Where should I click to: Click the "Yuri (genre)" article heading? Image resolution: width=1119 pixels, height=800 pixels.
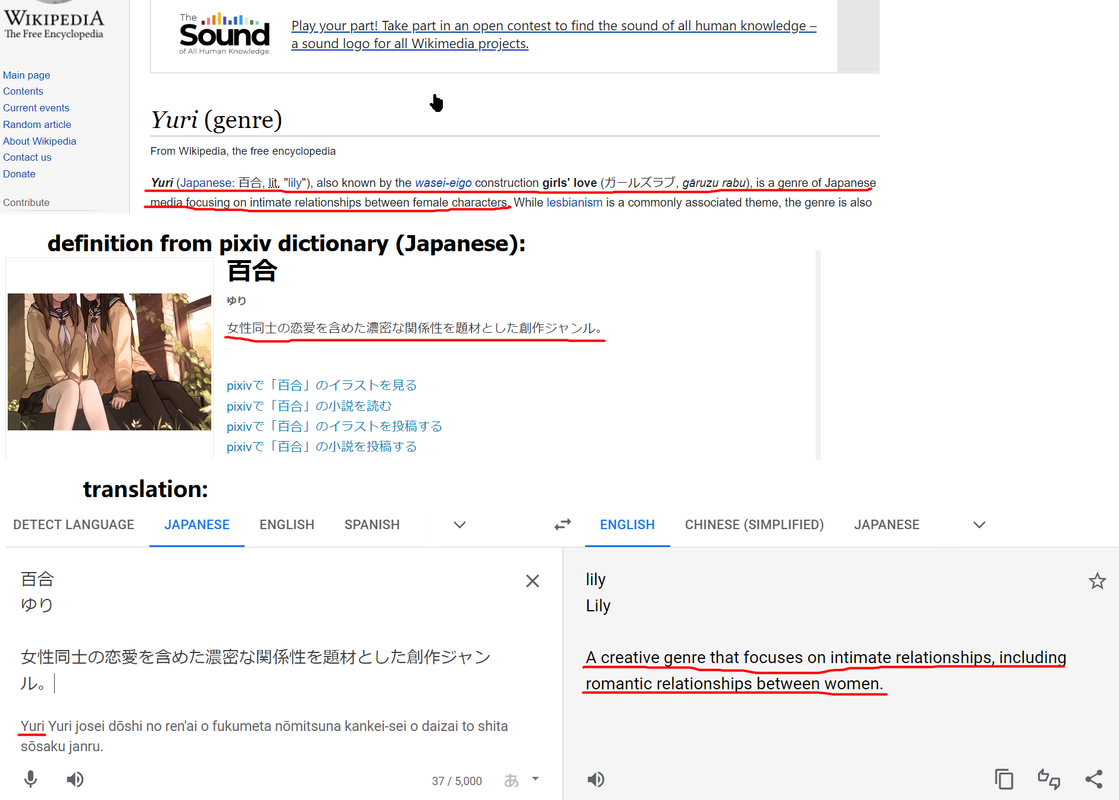216,119
